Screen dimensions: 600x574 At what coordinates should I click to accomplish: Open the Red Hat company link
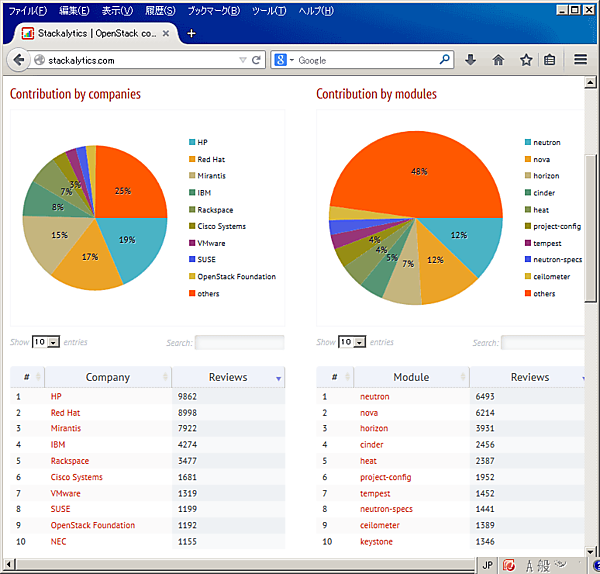[65, 413]
